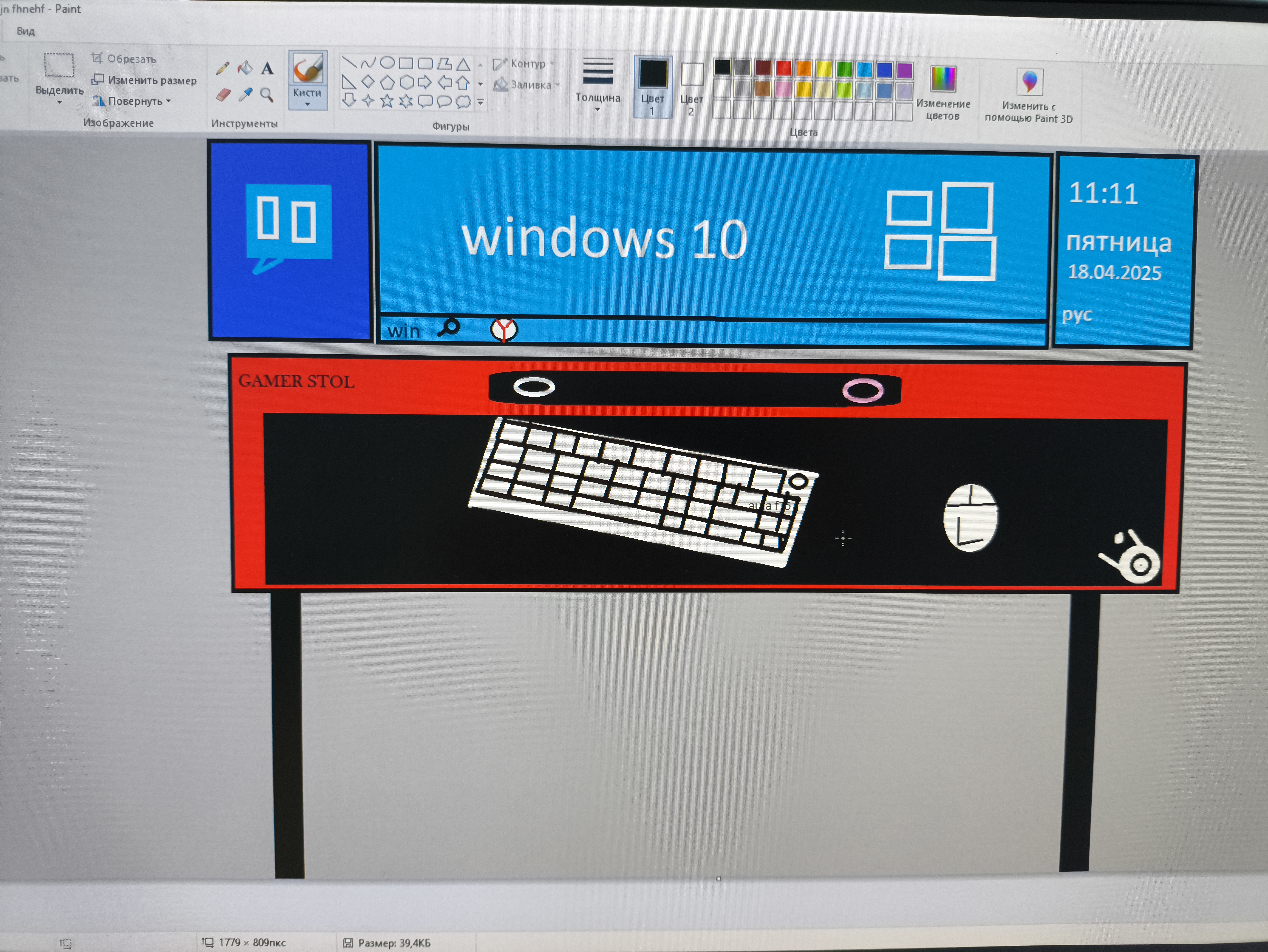The image size is (1268, 952).
Task: Choose the Cloud callout shape
Action: (463, 102)
